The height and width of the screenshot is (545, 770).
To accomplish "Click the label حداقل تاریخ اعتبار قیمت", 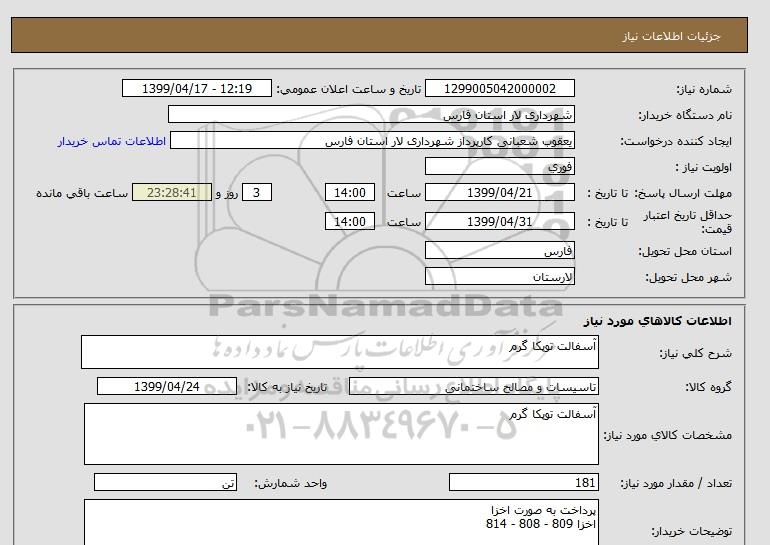I will (688, 222).
